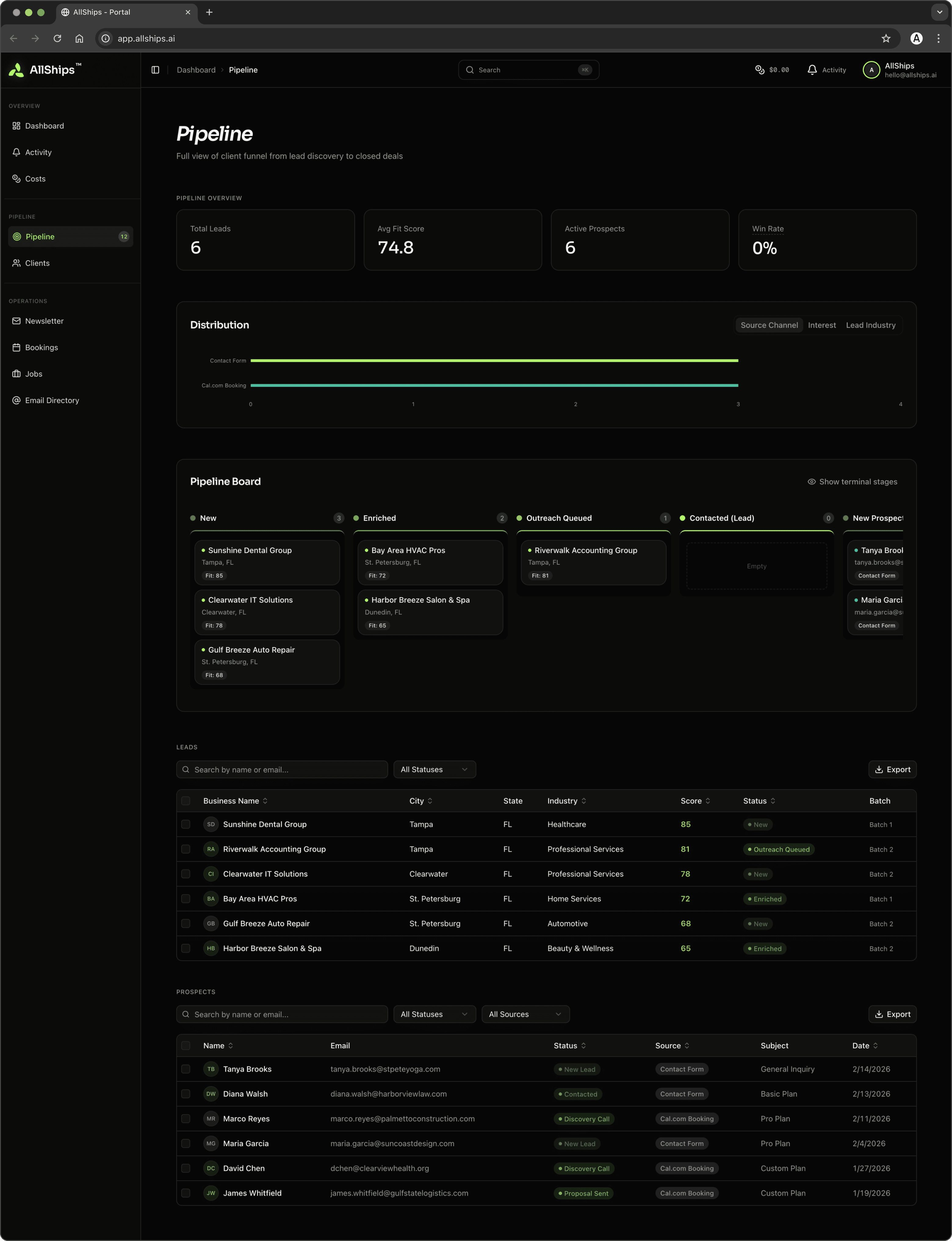Go to Dashboard via the breadcrumb link

coord(196,70)
